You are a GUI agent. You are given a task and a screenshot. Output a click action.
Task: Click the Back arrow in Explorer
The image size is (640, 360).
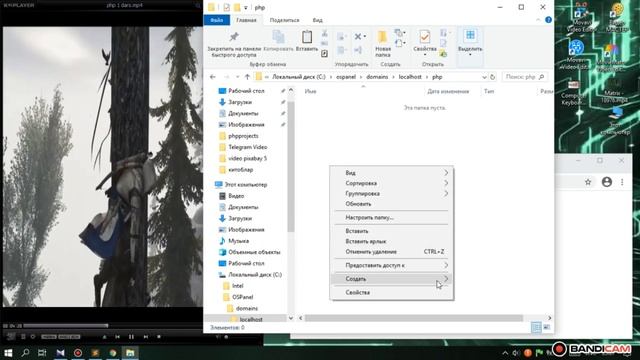pyautogui.click(x=213, y=77)
